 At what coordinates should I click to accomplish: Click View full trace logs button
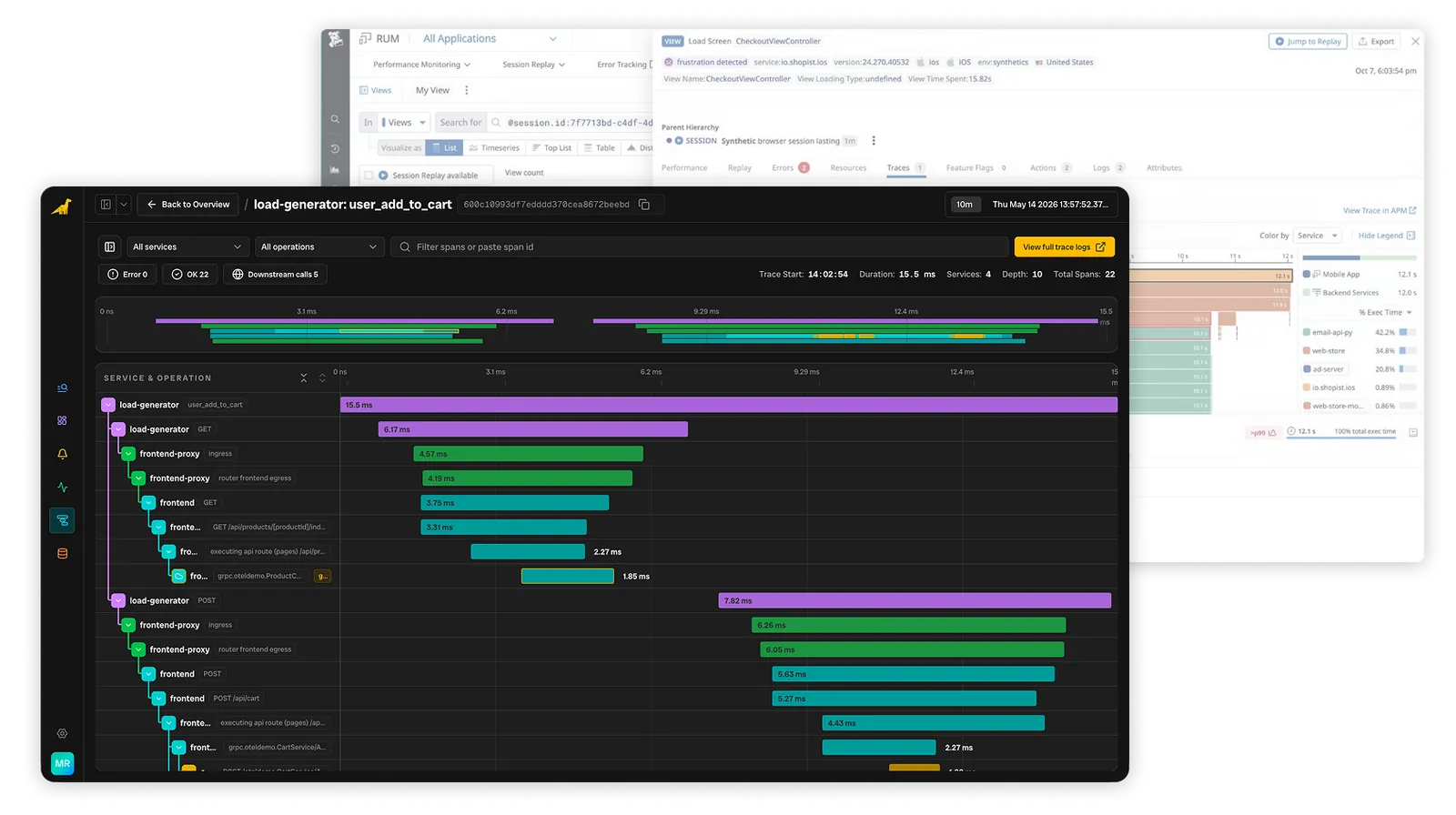coord(1064,247)
